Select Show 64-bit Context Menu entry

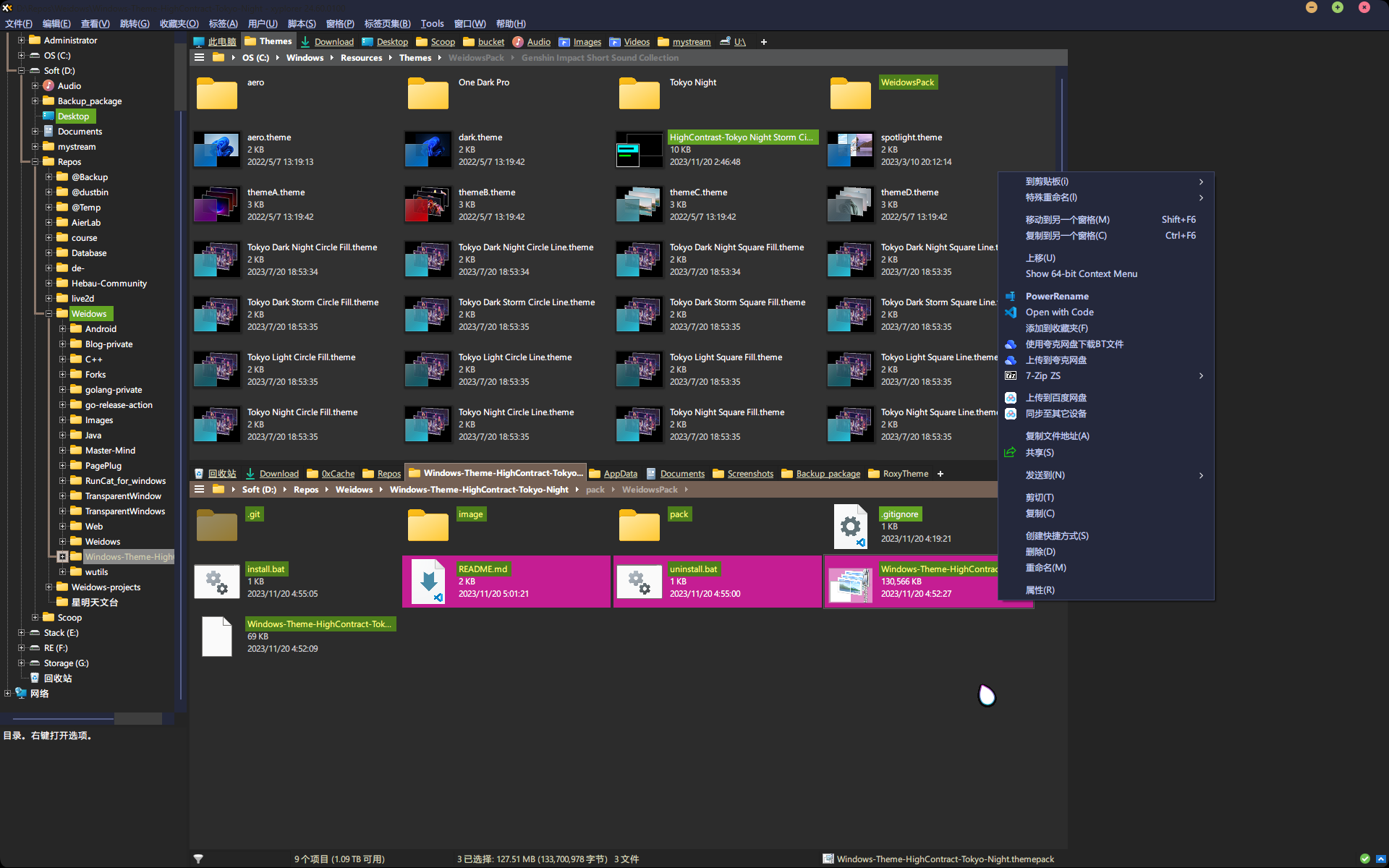[1081, 274]
